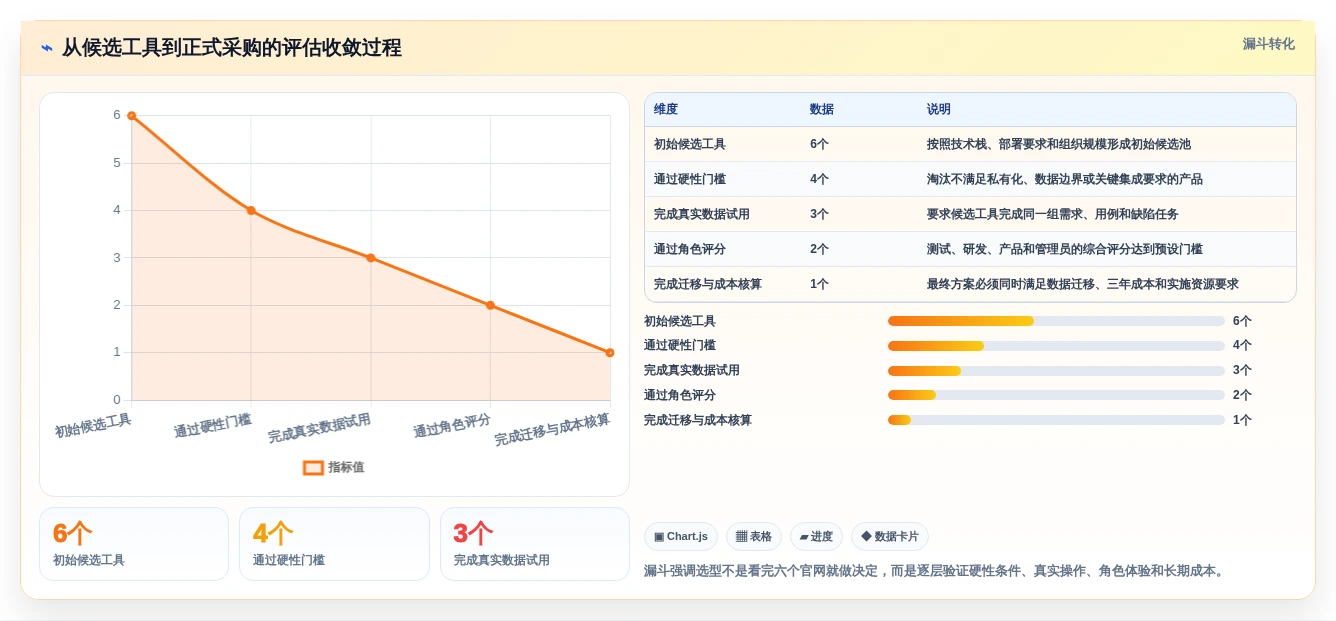Click description 要求候选工具完成同一组需求、用例和缺陷任务

pyautogui.click(x=1053, y=214)
